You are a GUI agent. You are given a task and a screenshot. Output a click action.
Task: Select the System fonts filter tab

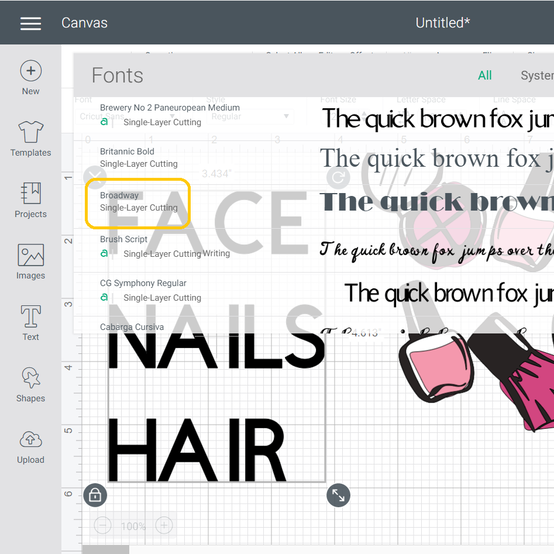537,75
